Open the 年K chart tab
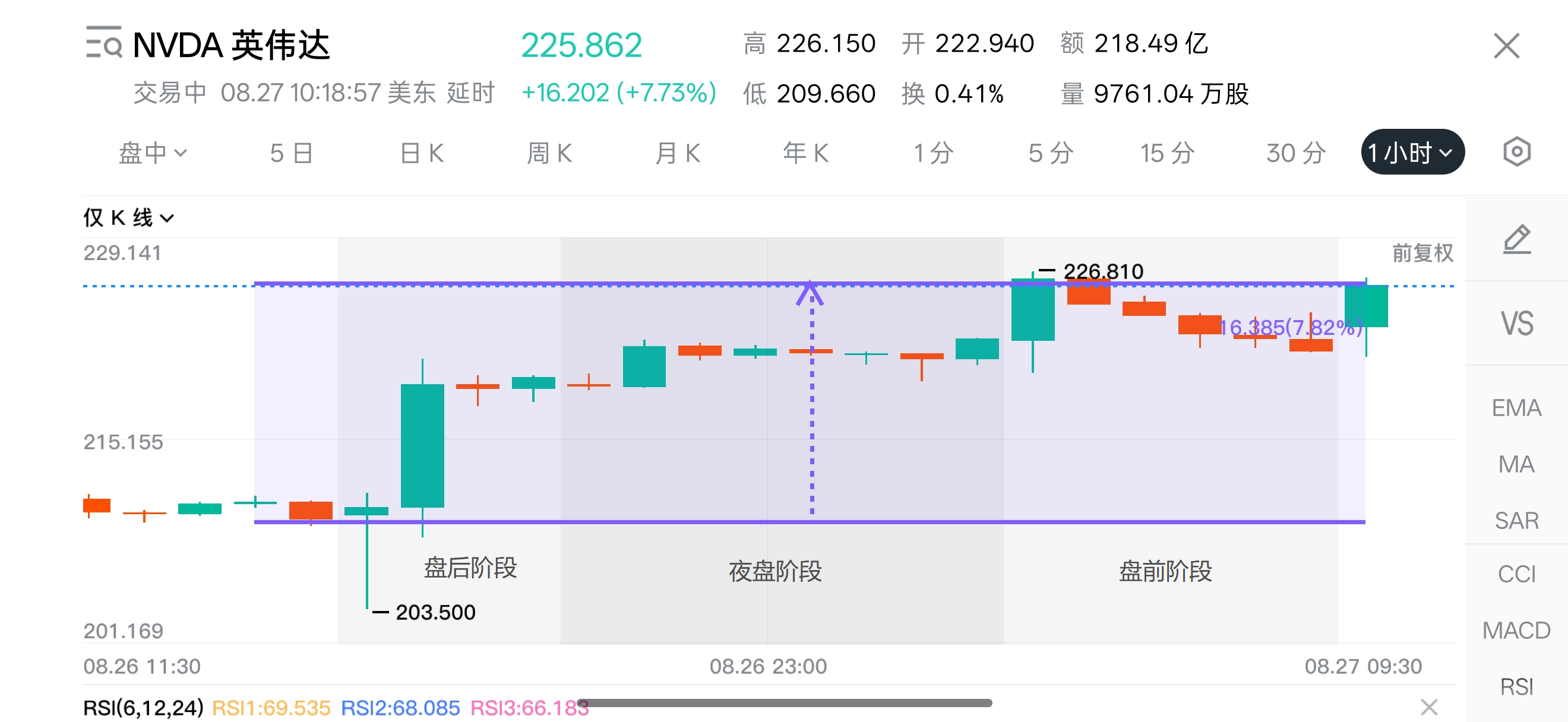 (805, 153)
